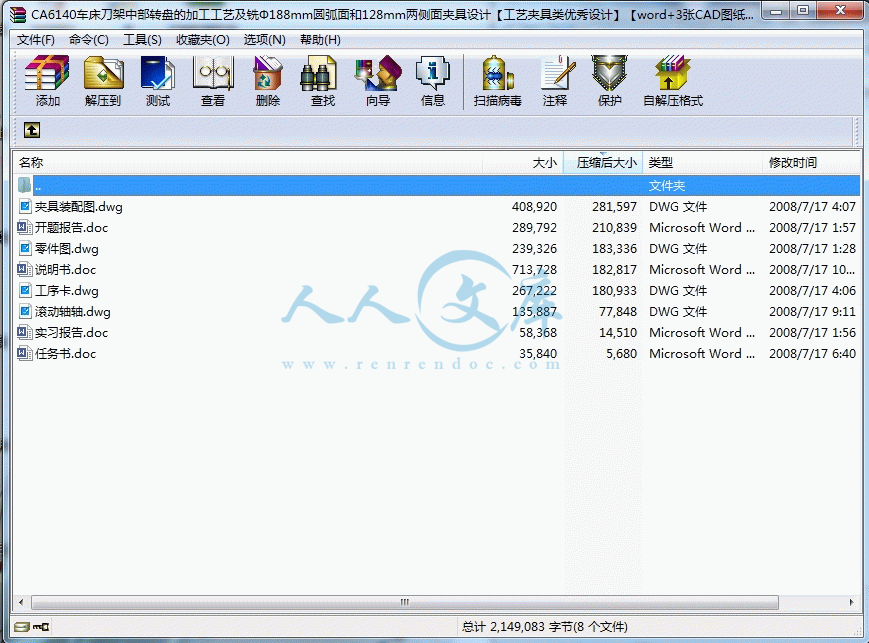The width and height of the screenshot is (869, 643).
Task: Launch the Wizard (向导) icon
Action: [x=378, y=74]
